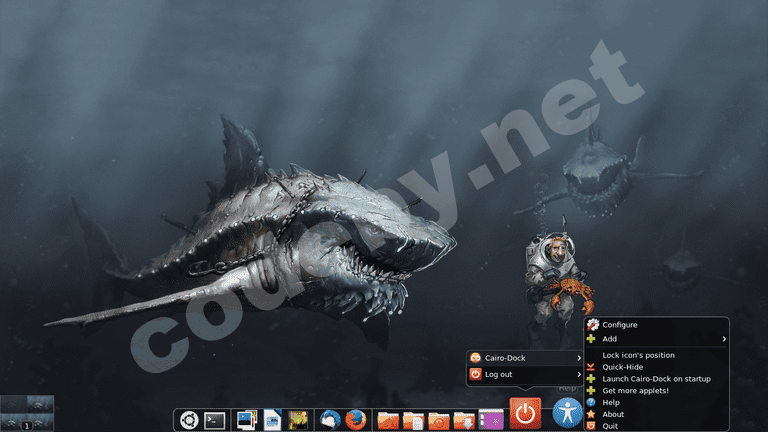Image resolution: width=768 pixels, height=432 pixels.
Task: Open the blue accessibility figure dock icon
Action: pyautogui.click(x=568, y=413)
